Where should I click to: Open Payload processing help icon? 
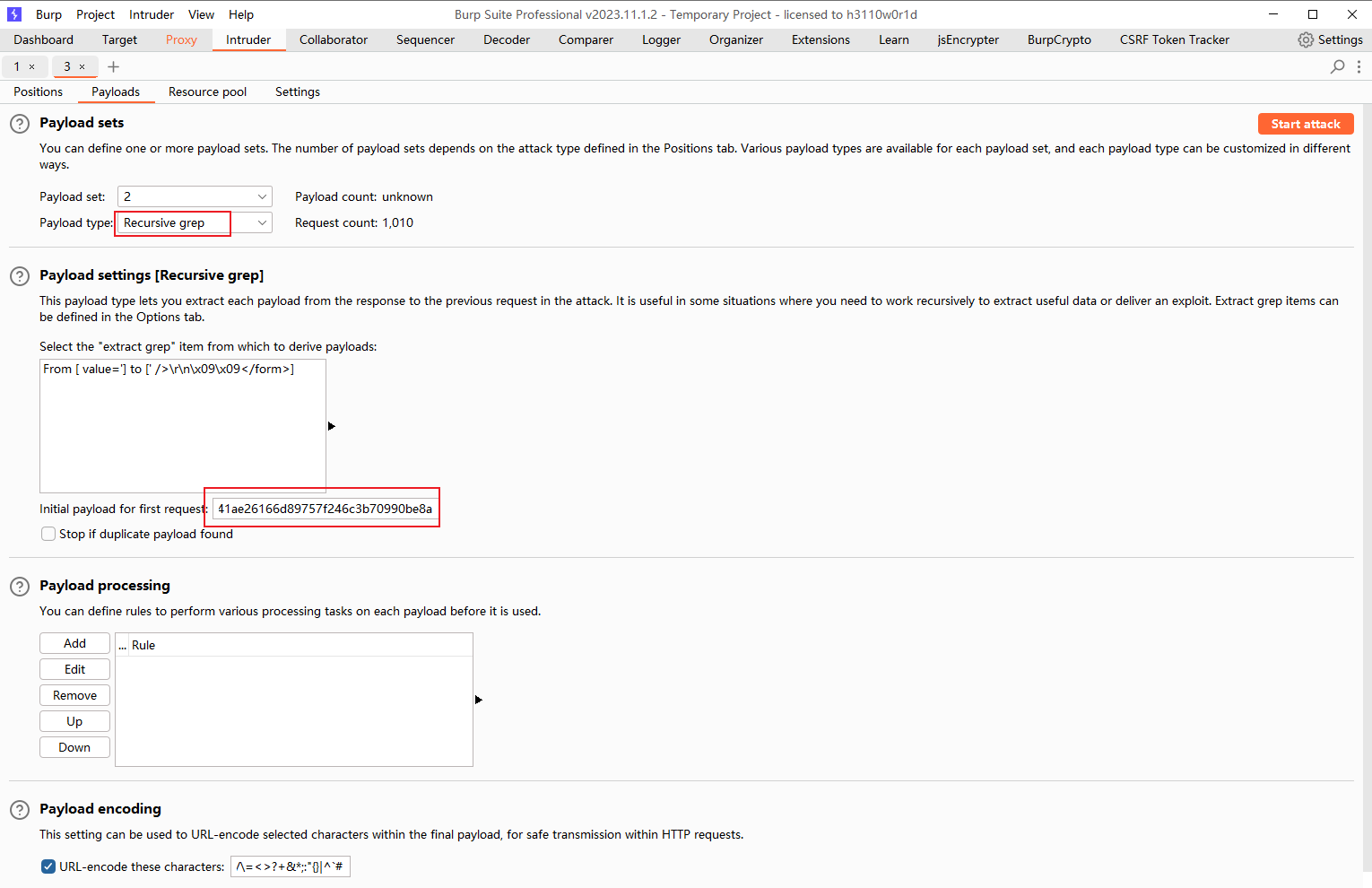[20, 587]
